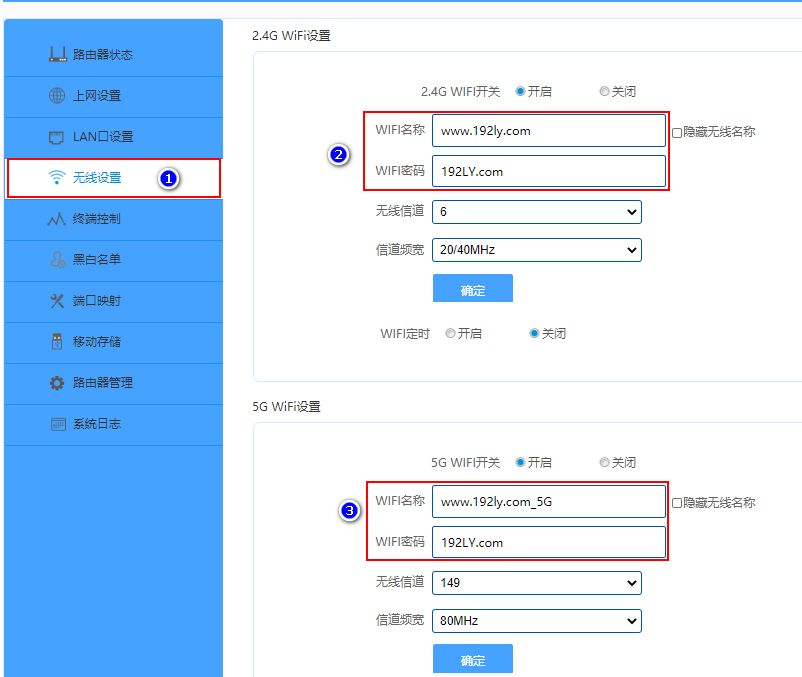Click the WIFI定时 label
Screen dimensions: 802x677
(x=405, y=334)
